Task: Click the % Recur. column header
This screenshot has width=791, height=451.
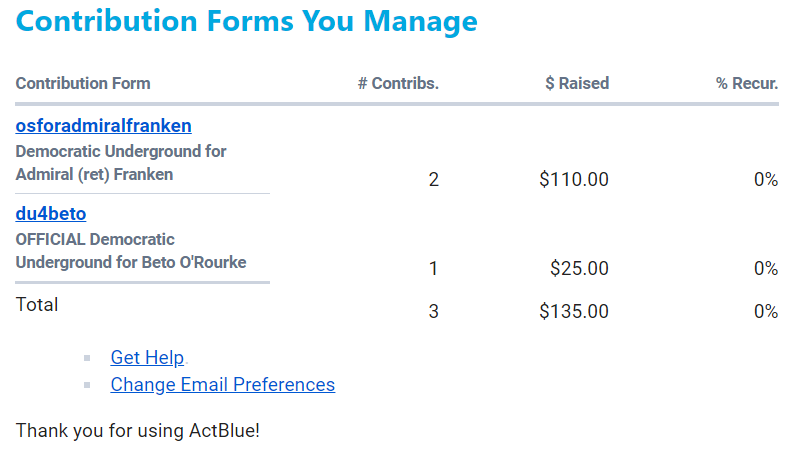Action: pyautogui.click(x=746, y=84)
